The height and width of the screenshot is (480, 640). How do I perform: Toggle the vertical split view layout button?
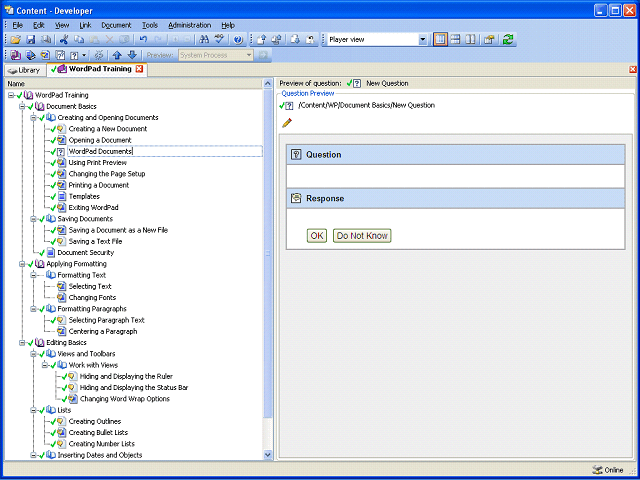point(470,40)
